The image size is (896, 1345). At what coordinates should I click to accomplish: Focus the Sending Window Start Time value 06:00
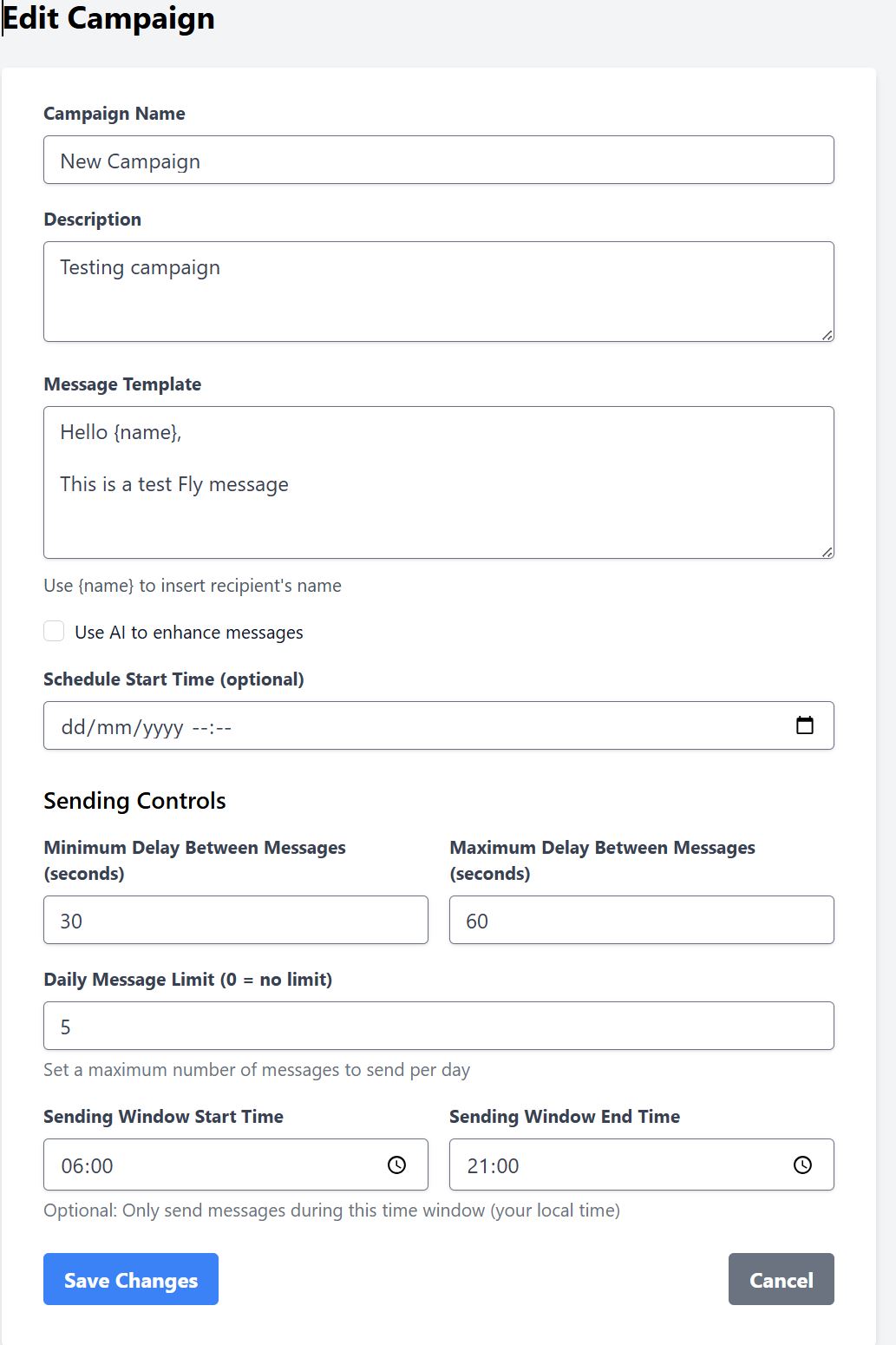88,1165
